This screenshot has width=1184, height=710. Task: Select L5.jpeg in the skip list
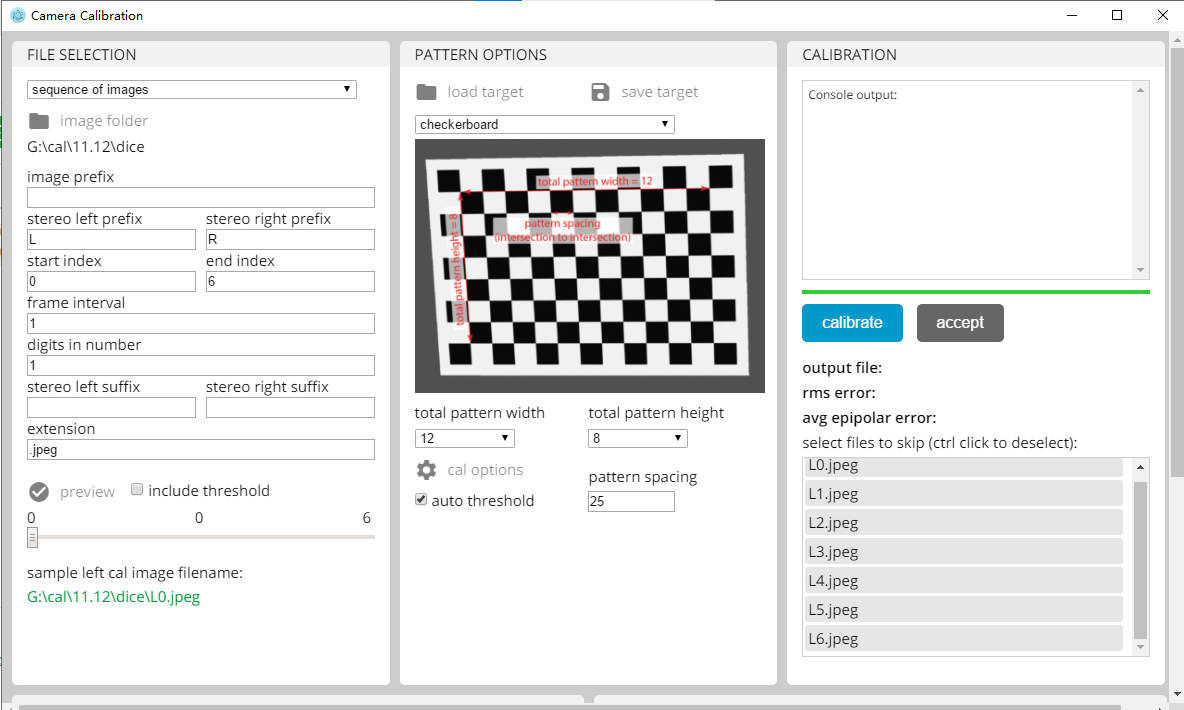964,609
